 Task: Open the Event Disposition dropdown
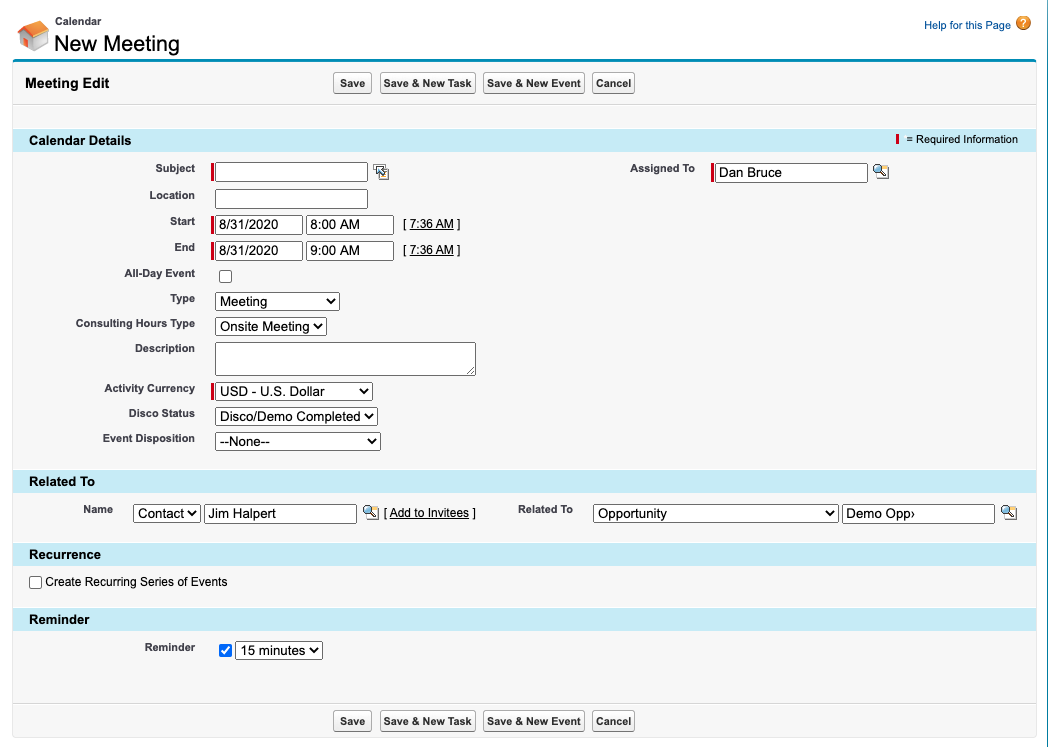click(297, 441)
